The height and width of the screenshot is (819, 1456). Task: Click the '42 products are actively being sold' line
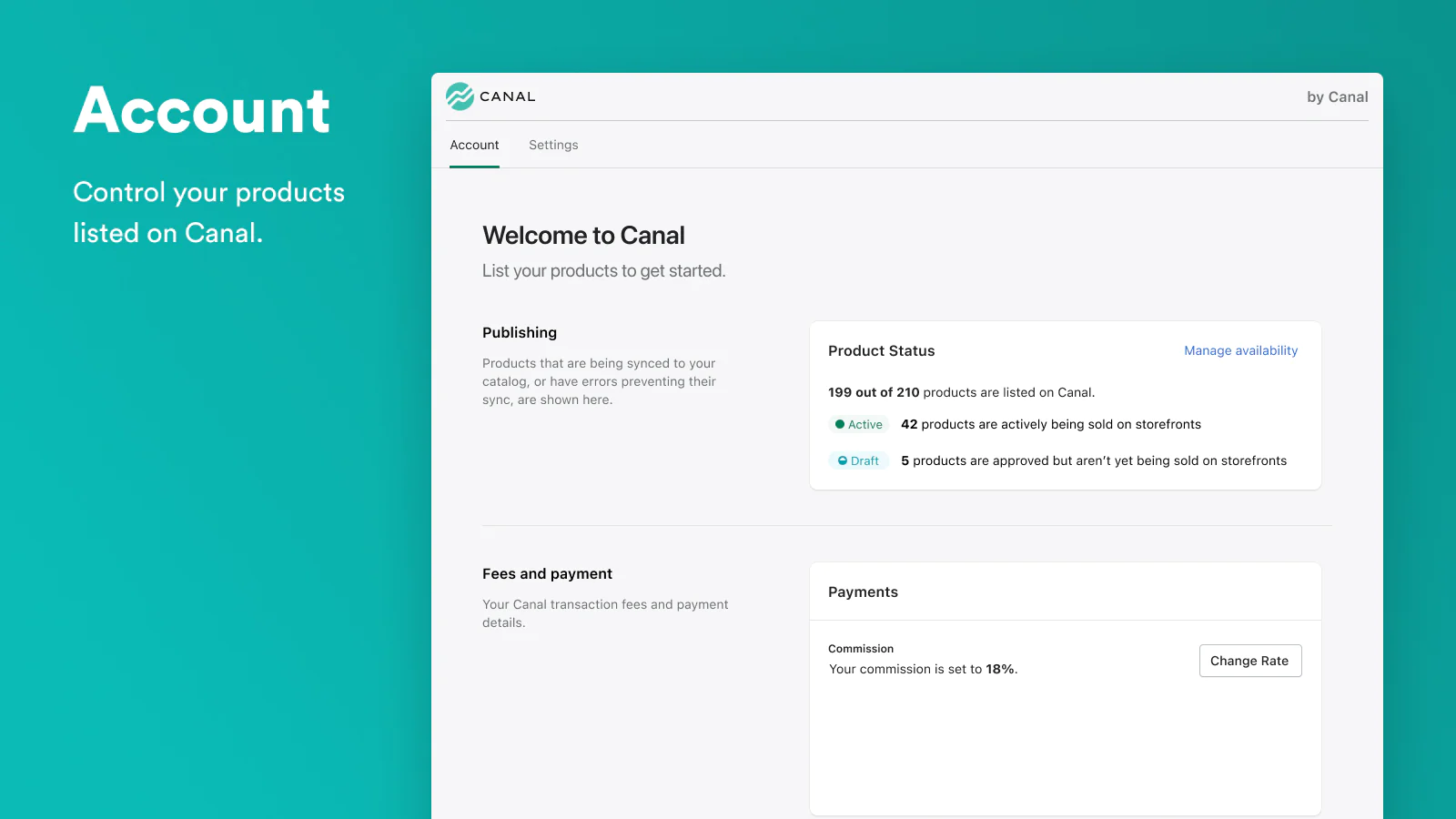[x=1051, y=424]
